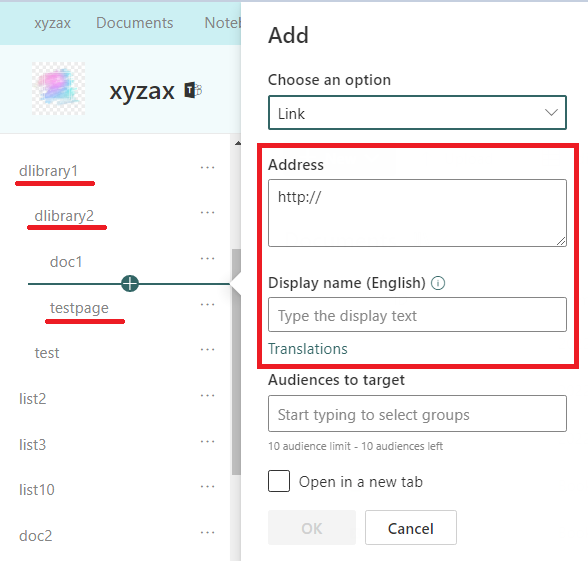Open the ellipsis menu next to doc1
Screen dimensions: 588x561
207,259
